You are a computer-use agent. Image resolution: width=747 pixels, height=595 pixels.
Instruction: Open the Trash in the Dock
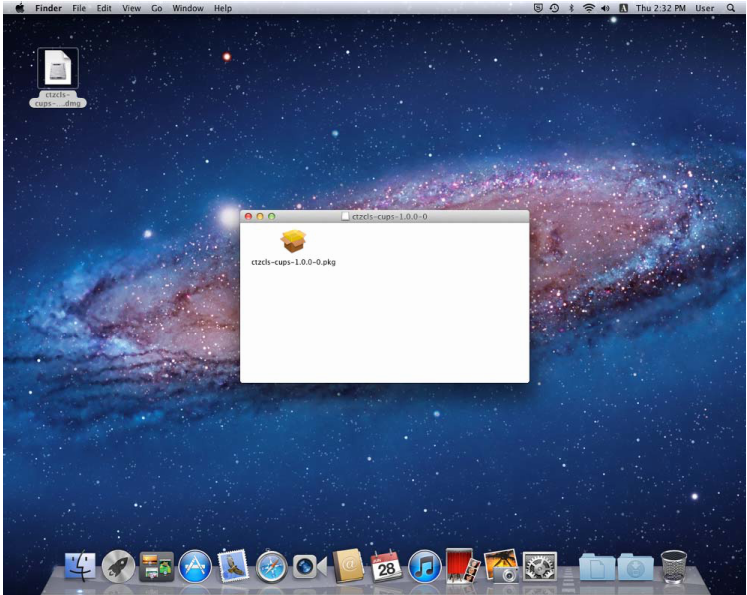pyautogui.click(x=674, y=566)
